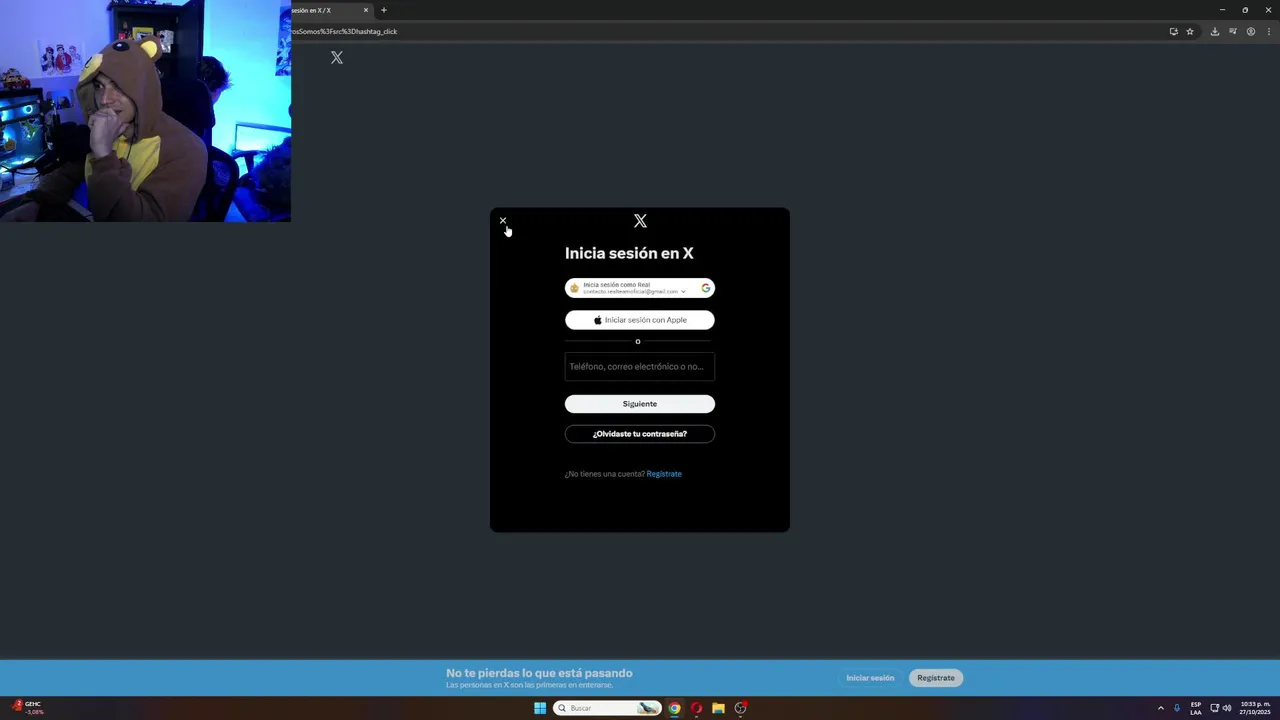Expand the Google account chooser arrow
This screenshot has height=720, width=1280.
683,291
